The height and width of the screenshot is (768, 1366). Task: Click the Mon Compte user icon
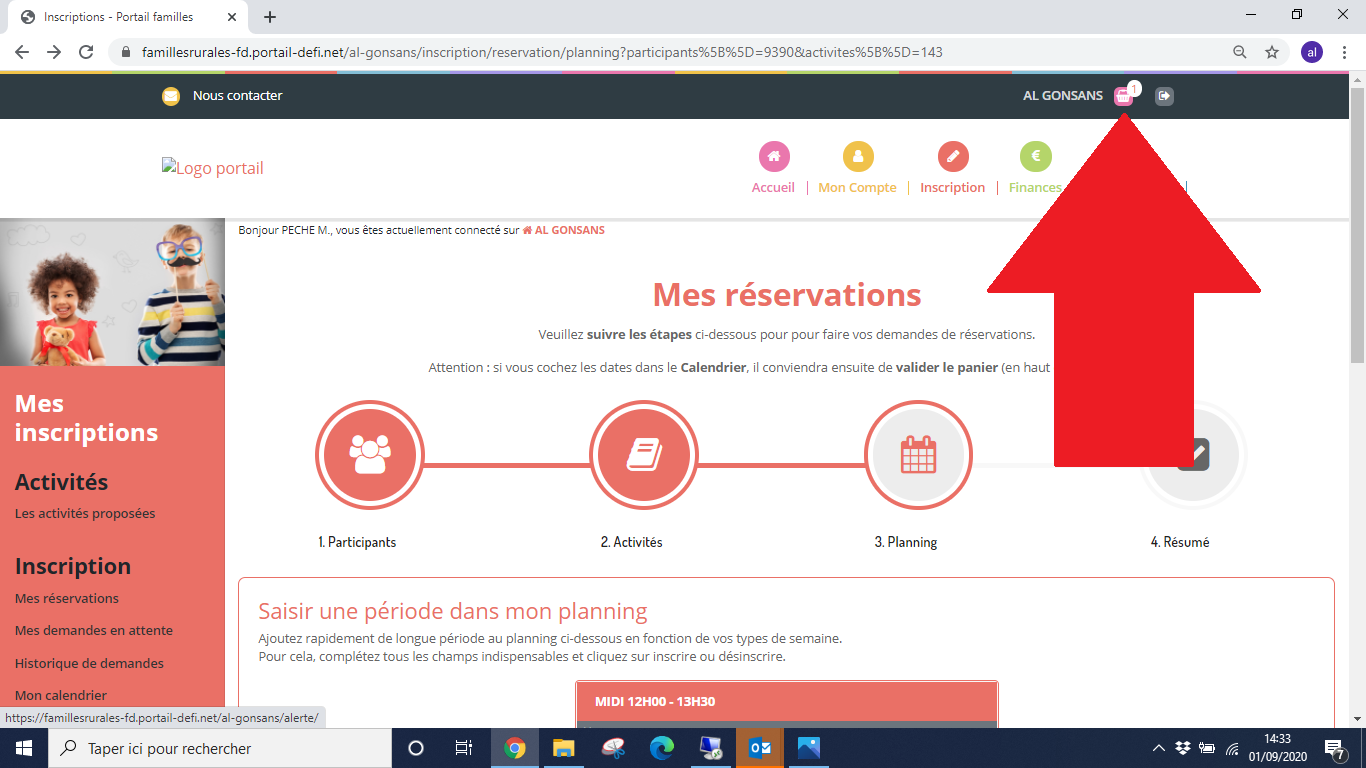858,157
